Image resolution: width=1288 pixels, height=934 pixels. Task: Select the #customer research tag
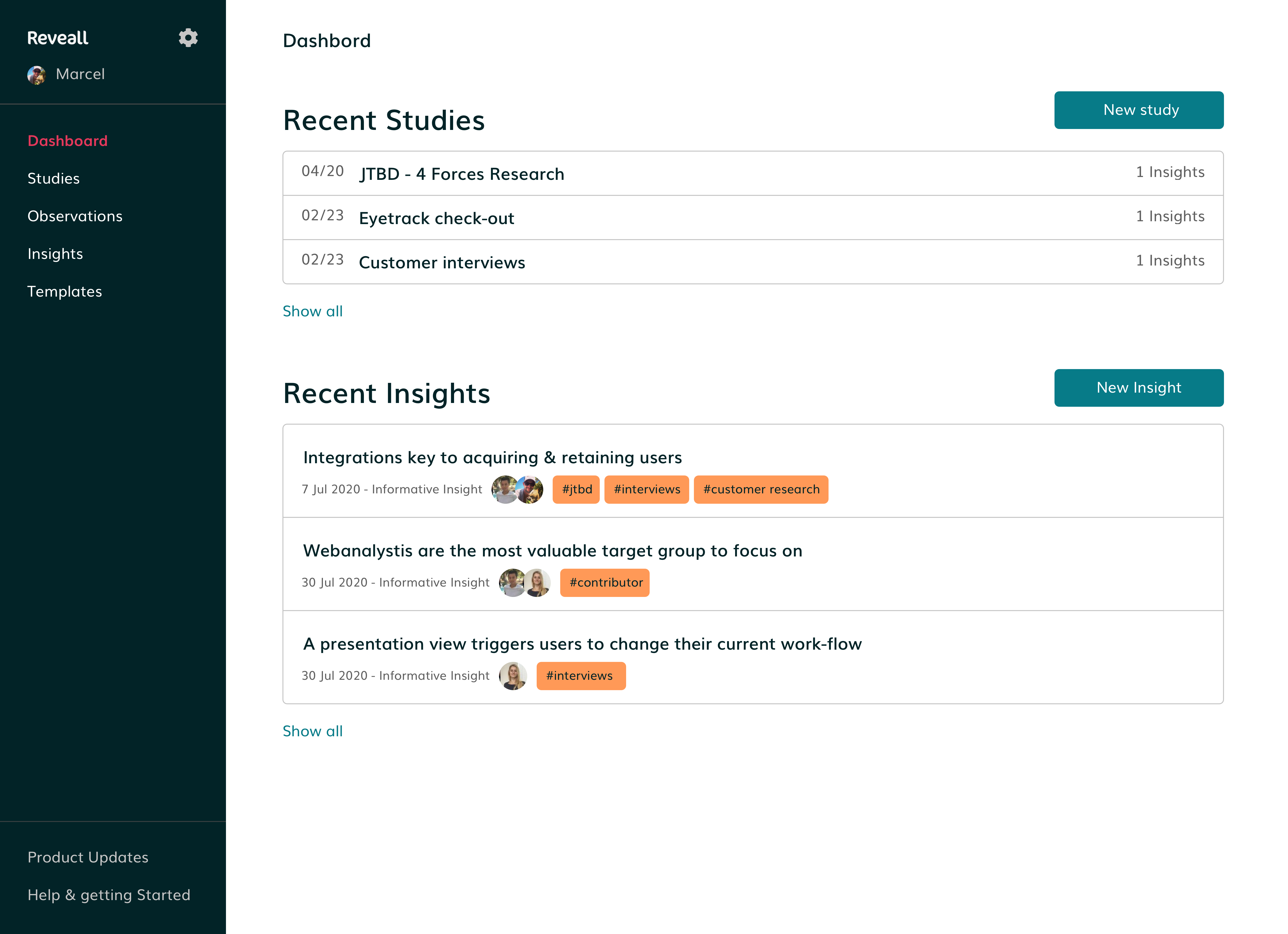(761, 489)
